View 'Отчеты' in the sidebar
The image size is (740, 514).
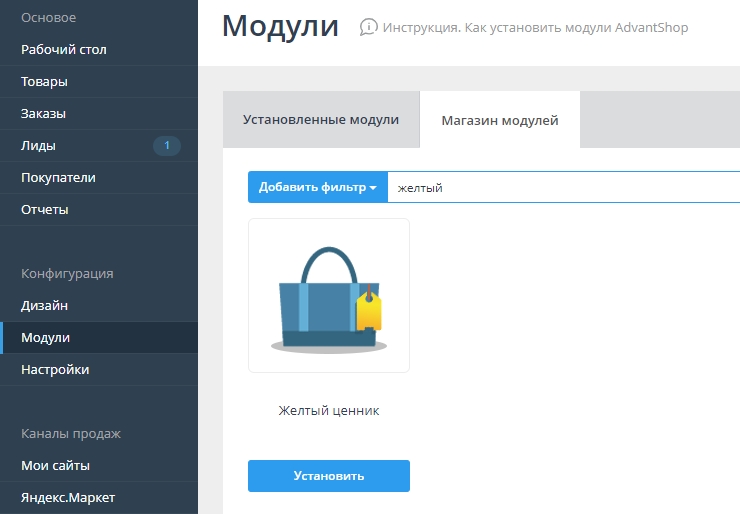point(45,210)
